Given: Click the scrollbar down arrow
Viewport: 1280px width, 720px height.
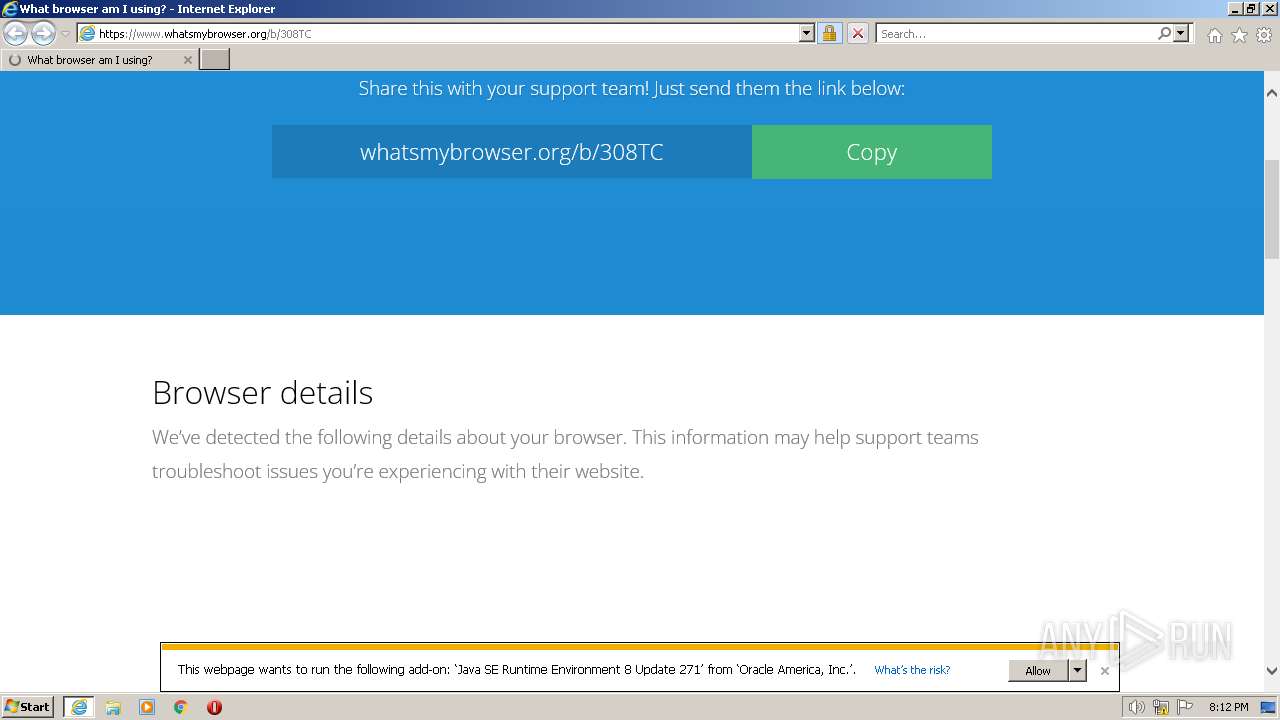Looking at the screenshot, I should click(x=1272, y=672).
